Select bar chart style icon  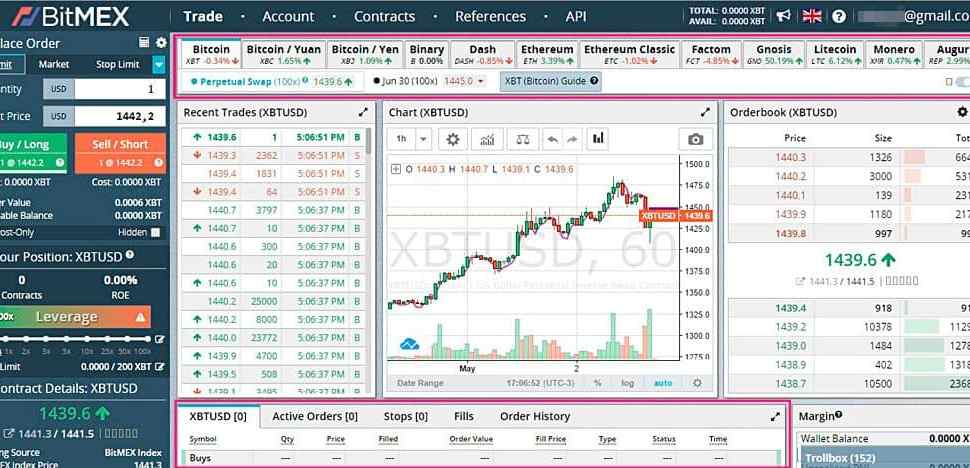tap(598, 138)
